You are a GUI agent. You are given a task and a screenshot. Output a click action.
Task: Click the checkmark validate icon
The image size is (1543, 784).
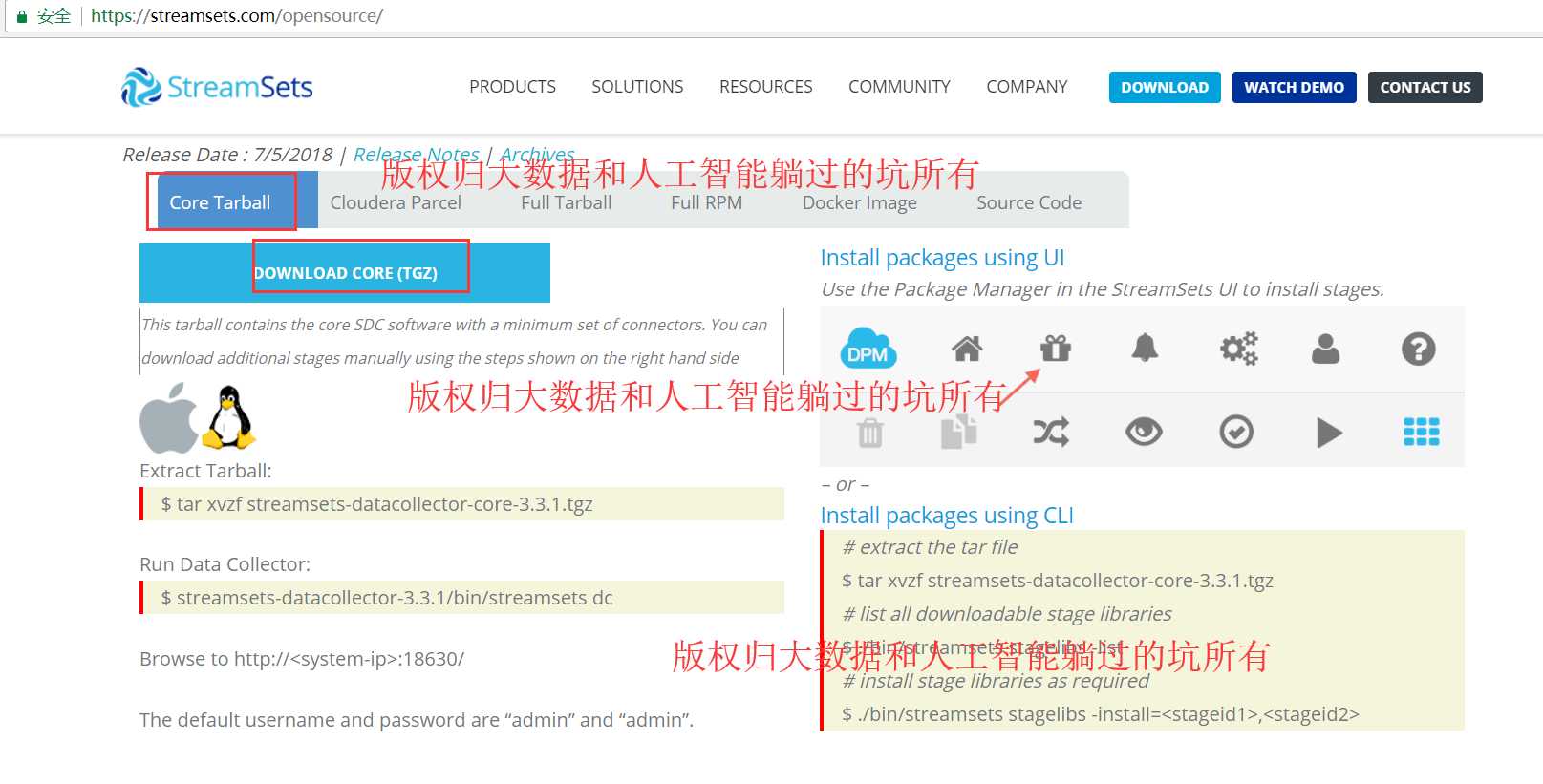[1236, 433]
